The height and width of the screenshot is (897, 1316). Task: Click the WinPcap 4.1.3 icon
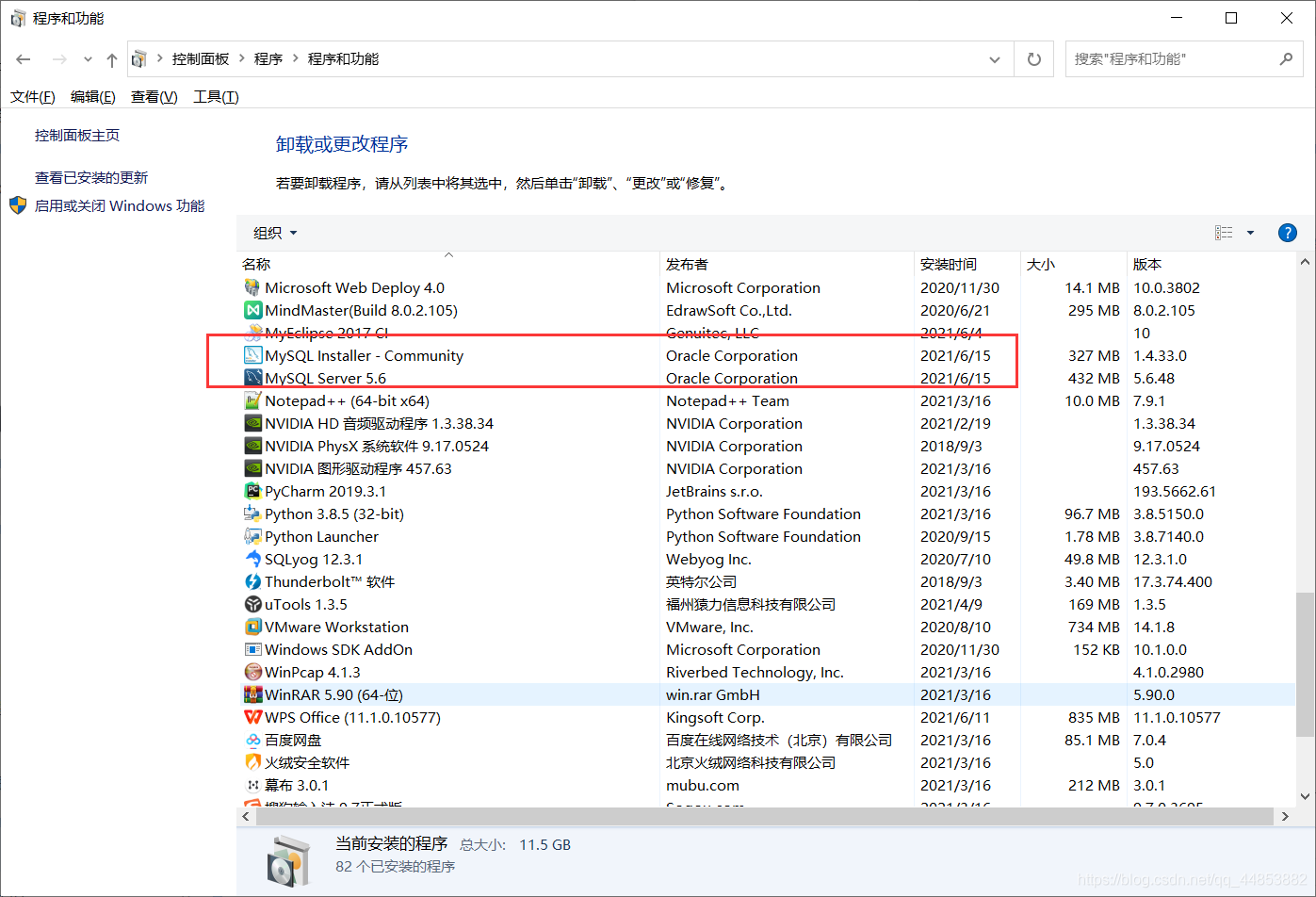tap(252, 672)
